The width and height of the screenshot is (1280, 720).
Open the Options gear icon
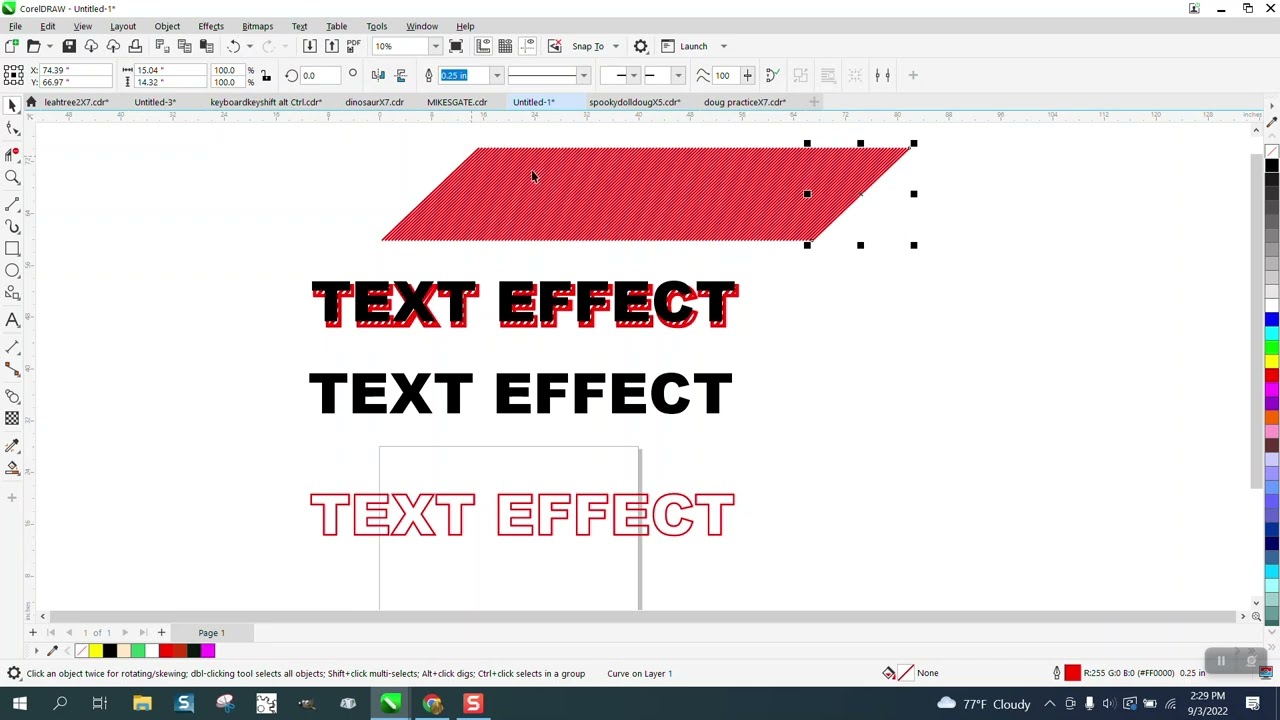641,46
